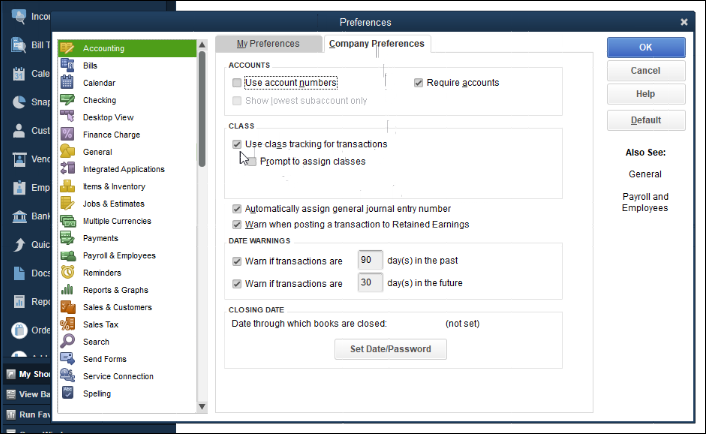Open Run Favorite Reports in sidebar

27,415
